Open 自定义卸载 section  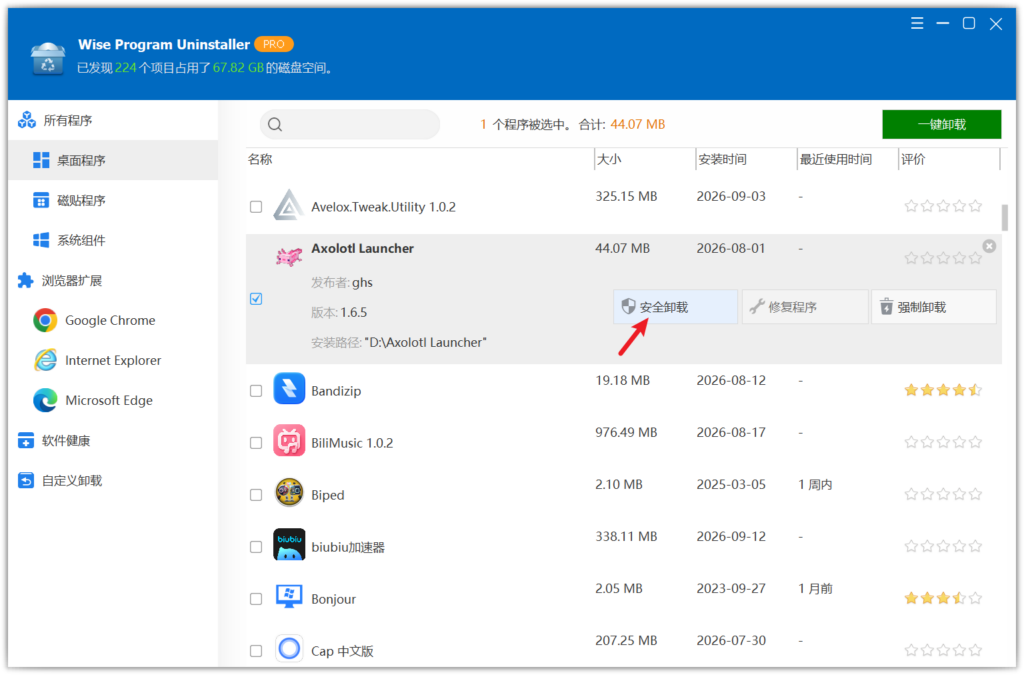pyautogui.click(x=113, y=480)
